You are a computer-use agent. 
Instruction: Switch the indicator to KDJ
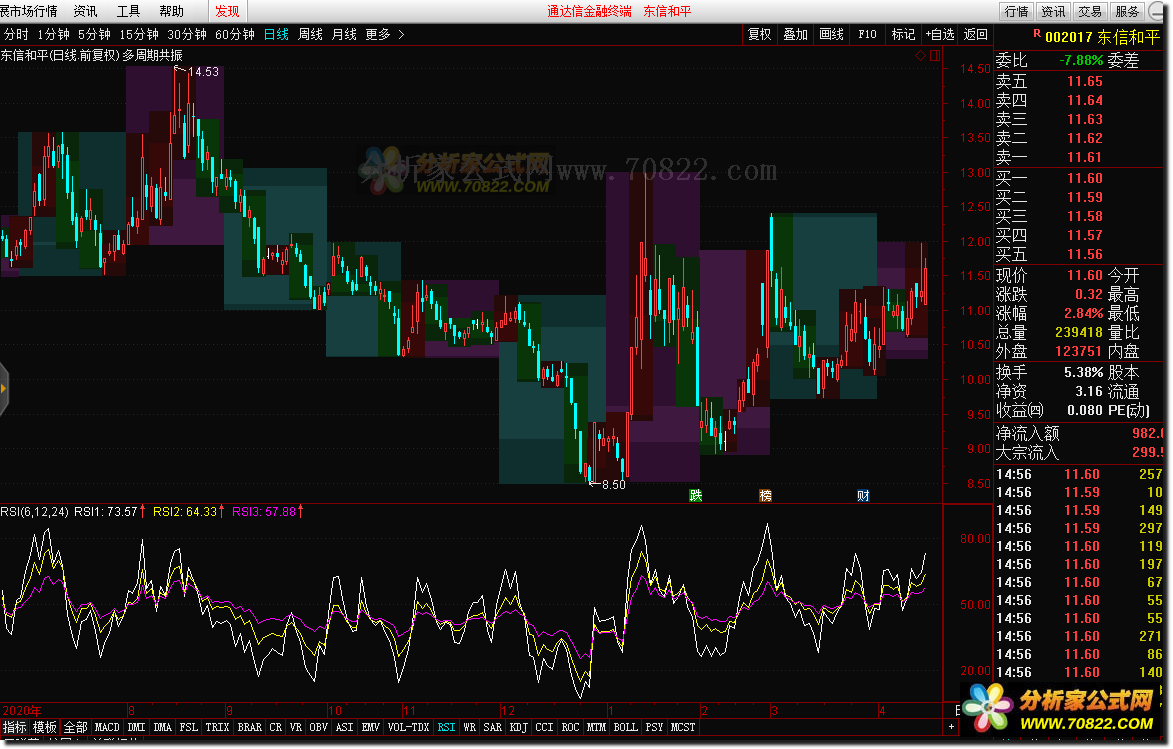[518, 727]
